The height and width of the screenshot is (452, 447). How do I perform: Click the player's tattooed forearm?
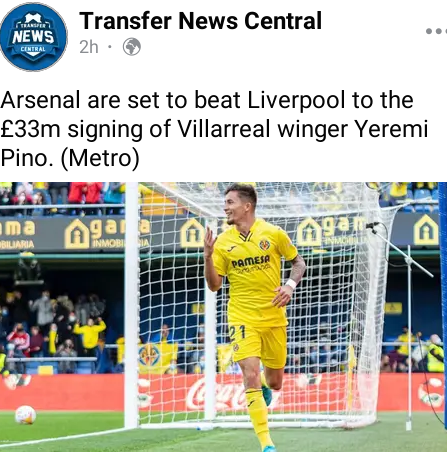point(297,271)
